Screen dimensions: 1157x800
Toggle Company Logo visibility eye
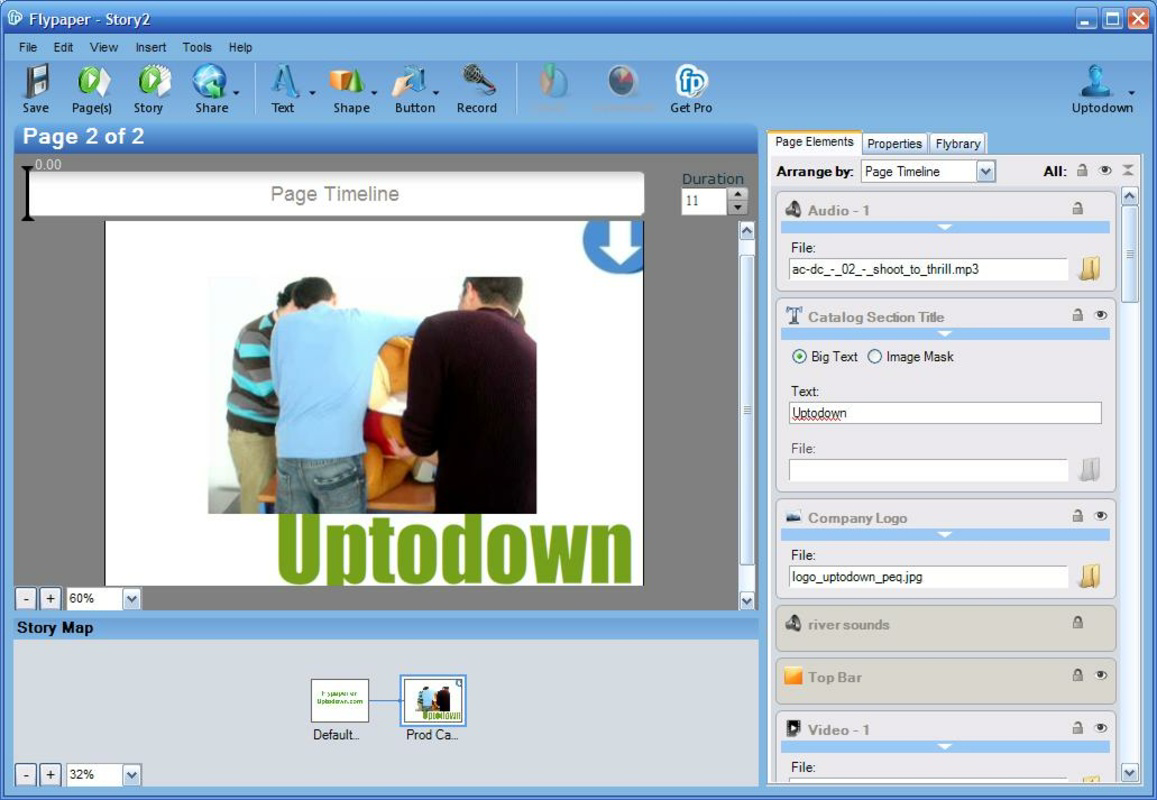pyautogui.click(x=1101, y=516)
